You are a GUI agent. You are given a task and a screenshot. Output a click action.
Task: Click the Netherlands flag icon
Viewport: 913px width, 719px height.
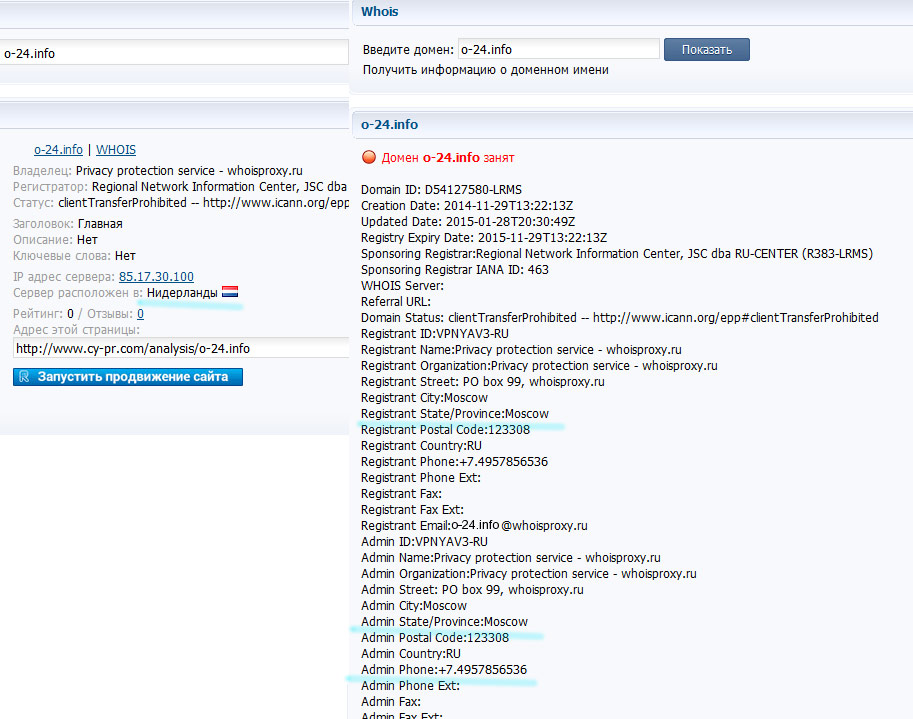coord(230,292)
